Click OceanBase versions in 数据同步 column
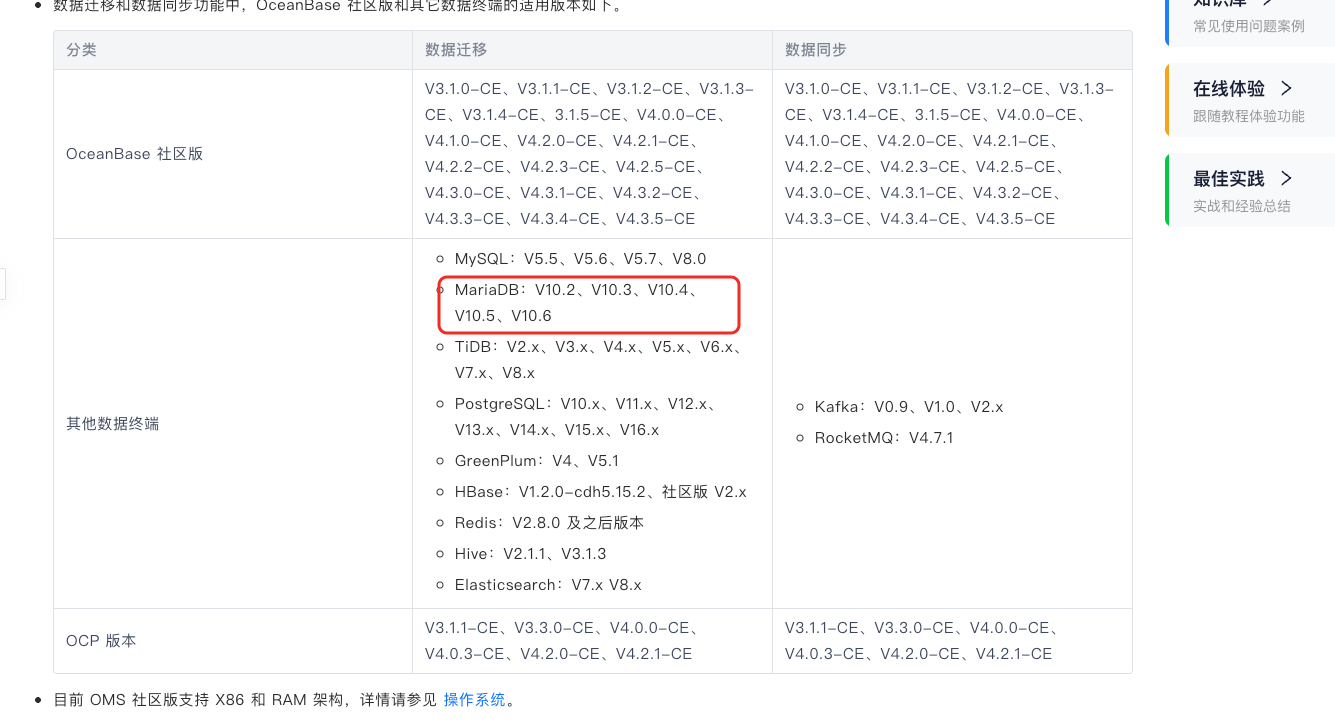 (950, 154)
